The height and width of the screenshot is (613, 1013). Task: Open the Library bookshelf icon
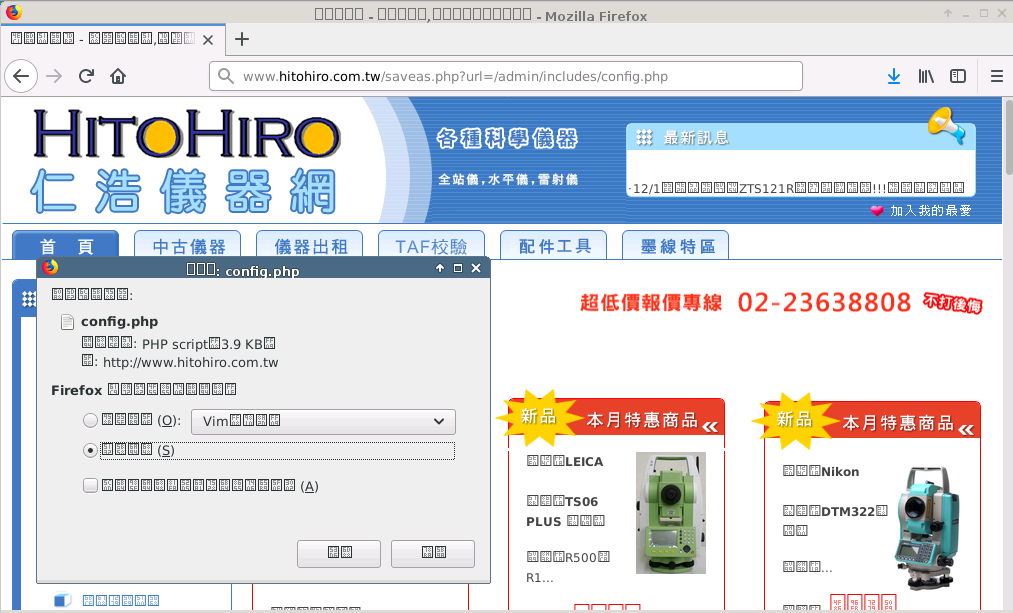click(926, 76)
